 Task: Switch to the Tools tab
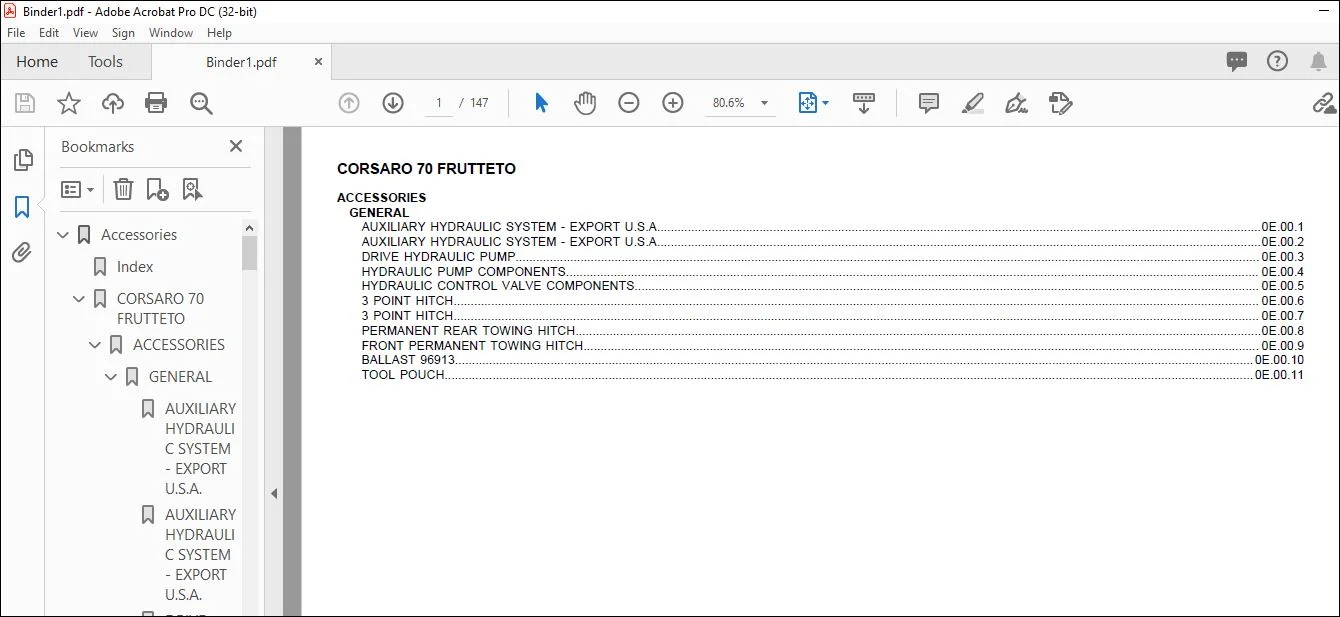click(x=105, y=62)
